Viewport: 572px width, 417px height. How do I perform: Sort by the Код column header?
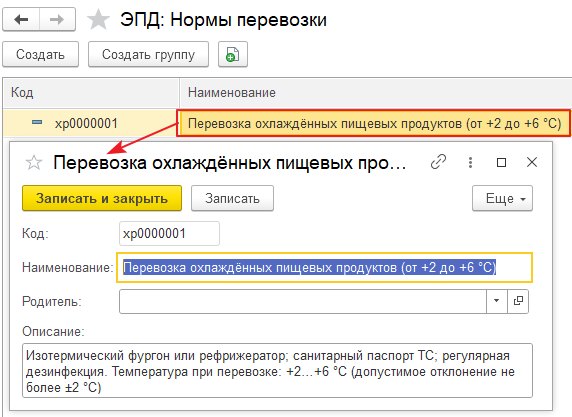tap(90, 92)
